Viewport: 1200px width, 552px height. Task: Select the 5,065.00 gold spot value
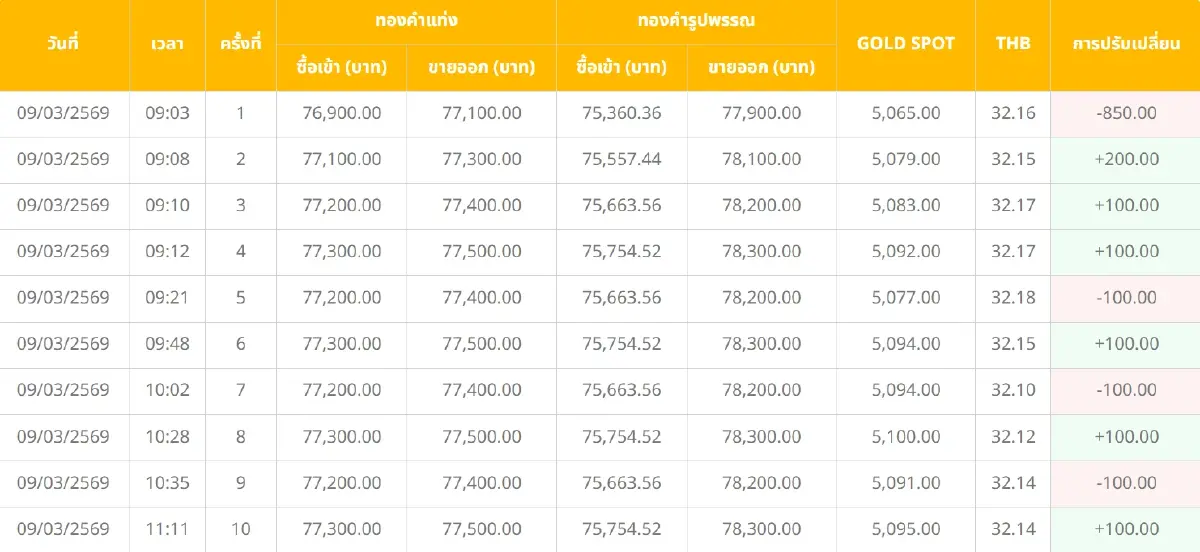point(906,113)
